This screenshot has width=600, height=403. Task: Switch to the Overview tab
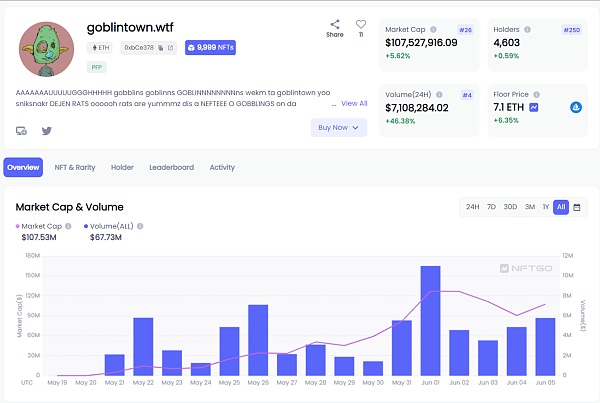23,167
